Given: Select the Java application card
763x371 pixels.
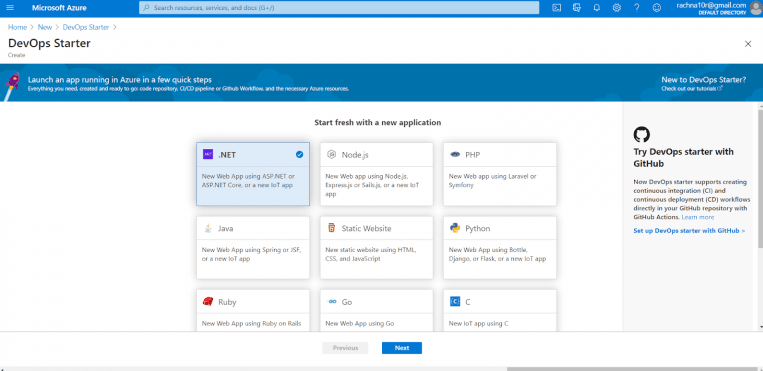Looking at the screenshot, I should tap(253, 247).
